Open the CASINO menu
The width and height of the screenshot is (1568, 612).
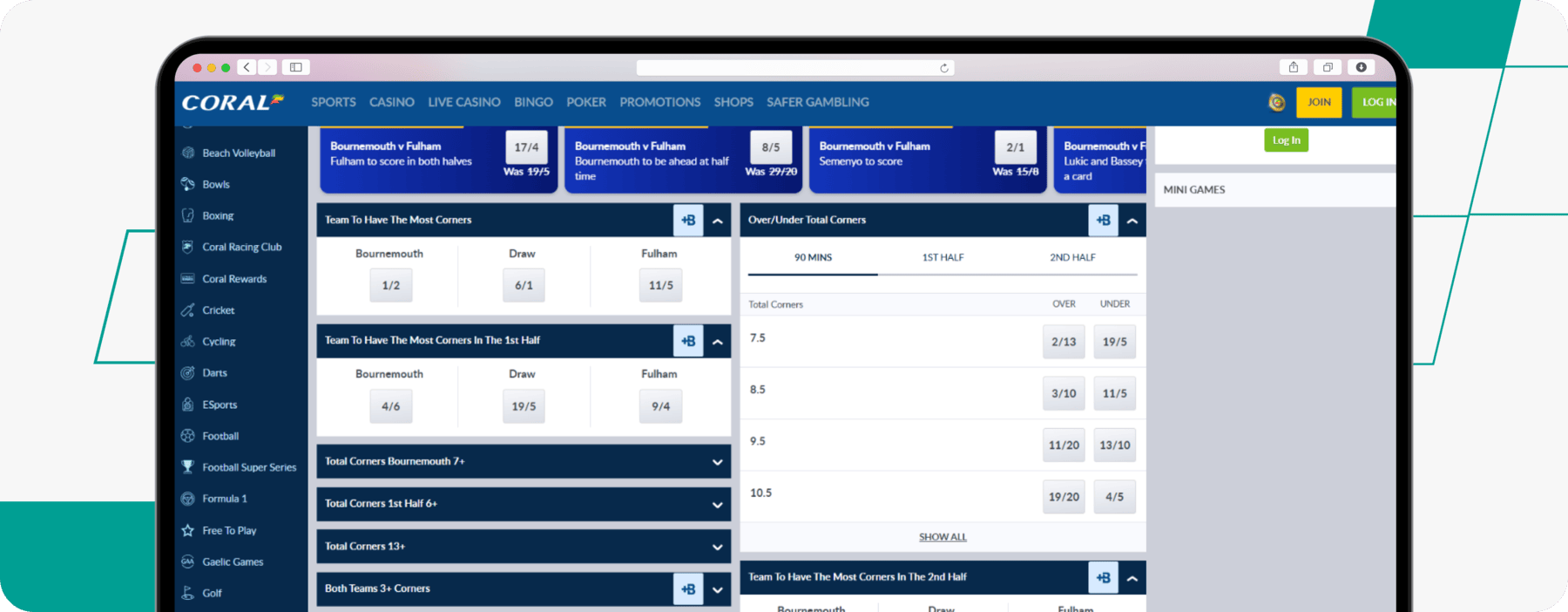coord(392,102)
